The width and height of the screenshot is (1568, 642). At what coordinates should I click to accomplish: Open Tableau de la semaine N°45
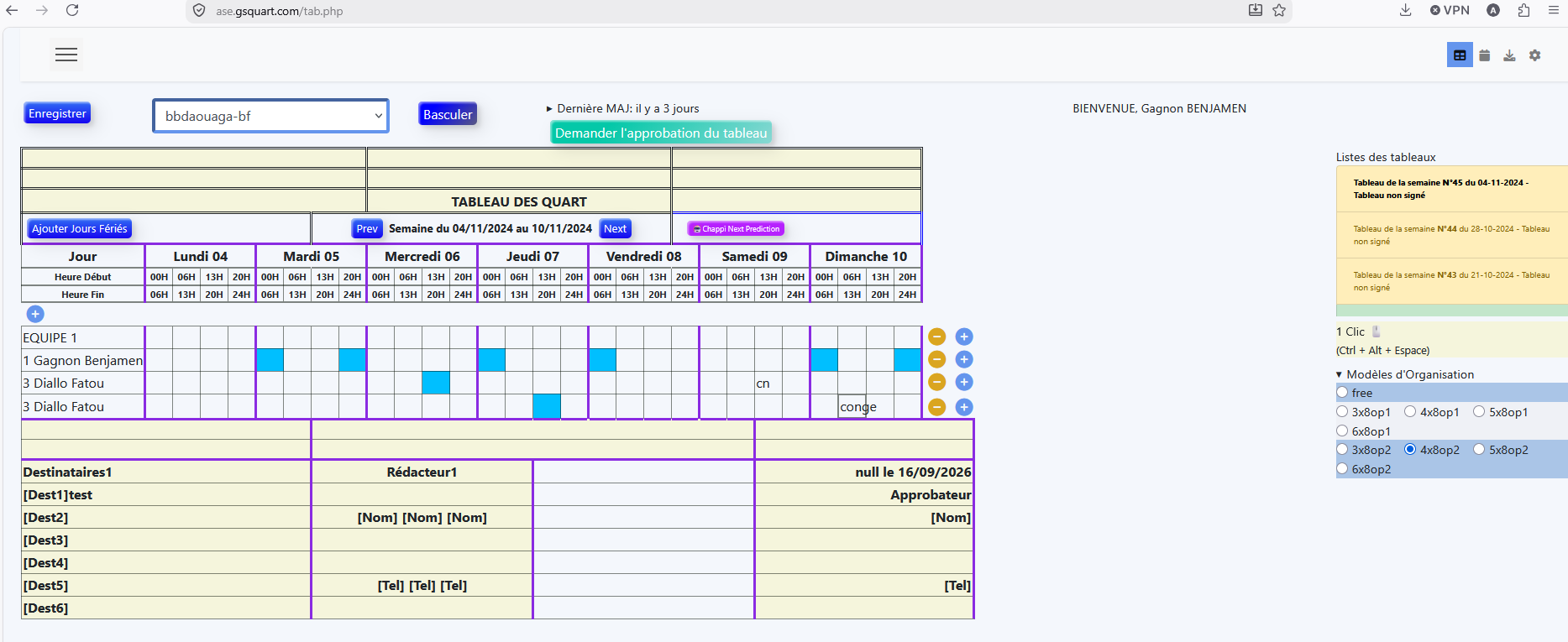(x=1451, y=189)
